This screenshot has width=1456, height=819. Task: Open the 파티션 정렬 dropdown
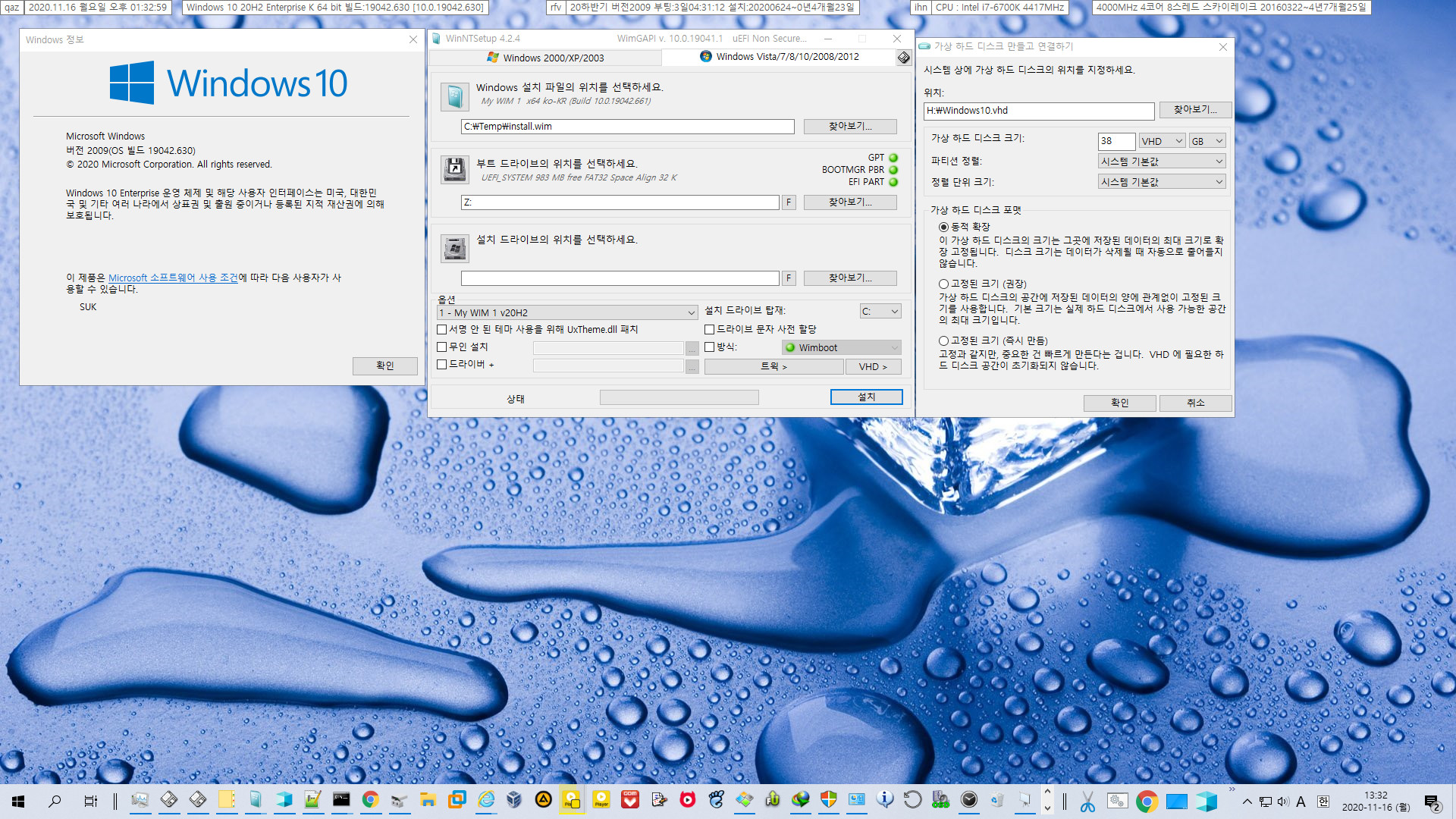point(1162,162)
